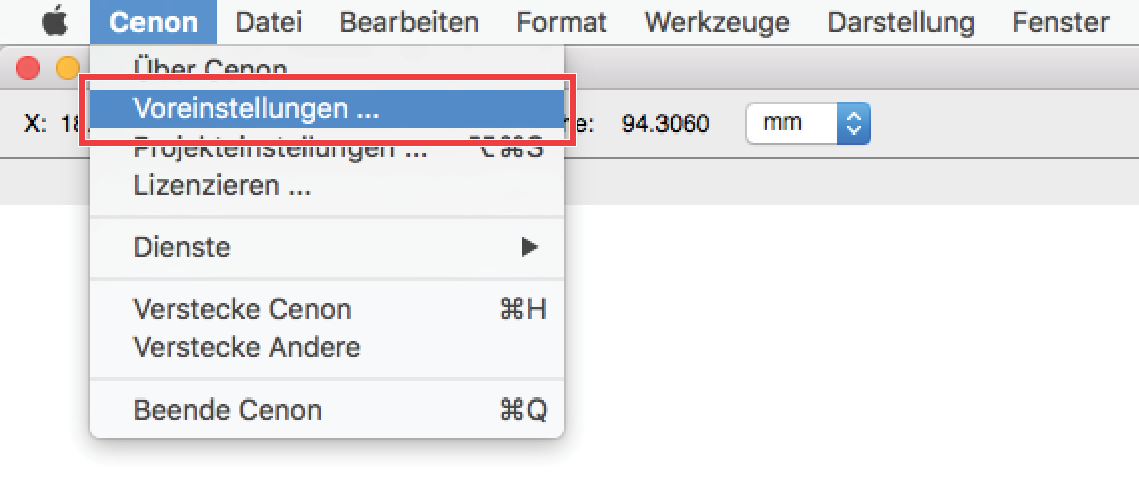Open the Fenster menu
The width and height of the screenshot is (1139, 494).
[x=1061, y=23]
